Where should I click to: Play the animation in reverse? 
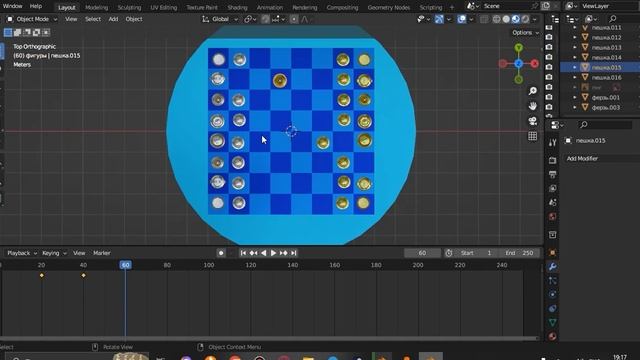point(263,253)
